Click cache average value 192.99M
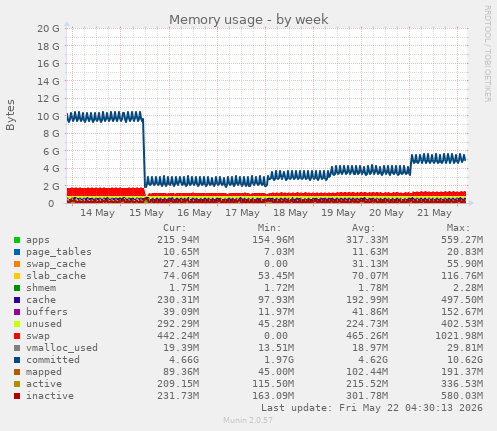Image resolution: width=497 pixels, height=431 pixels. (367, 300)
